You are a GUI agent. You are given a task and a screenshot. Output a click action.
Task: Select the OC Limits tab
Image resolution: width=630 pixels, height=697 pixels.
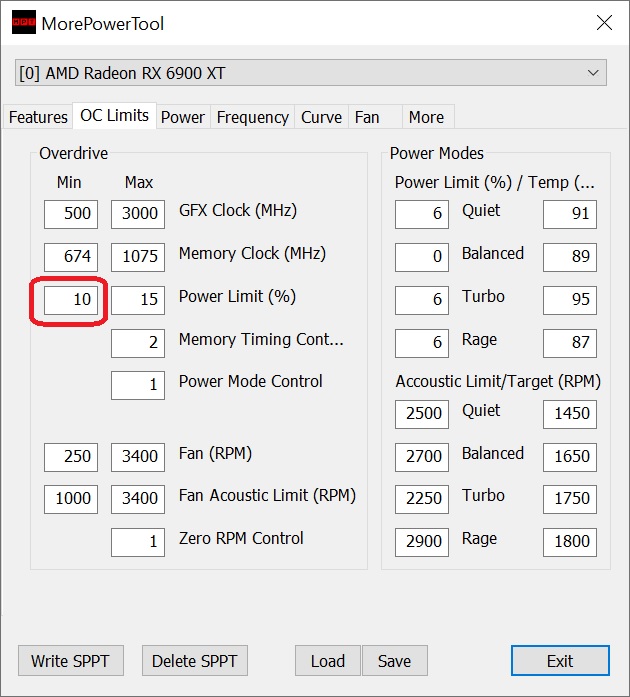(x=114, y=116)
